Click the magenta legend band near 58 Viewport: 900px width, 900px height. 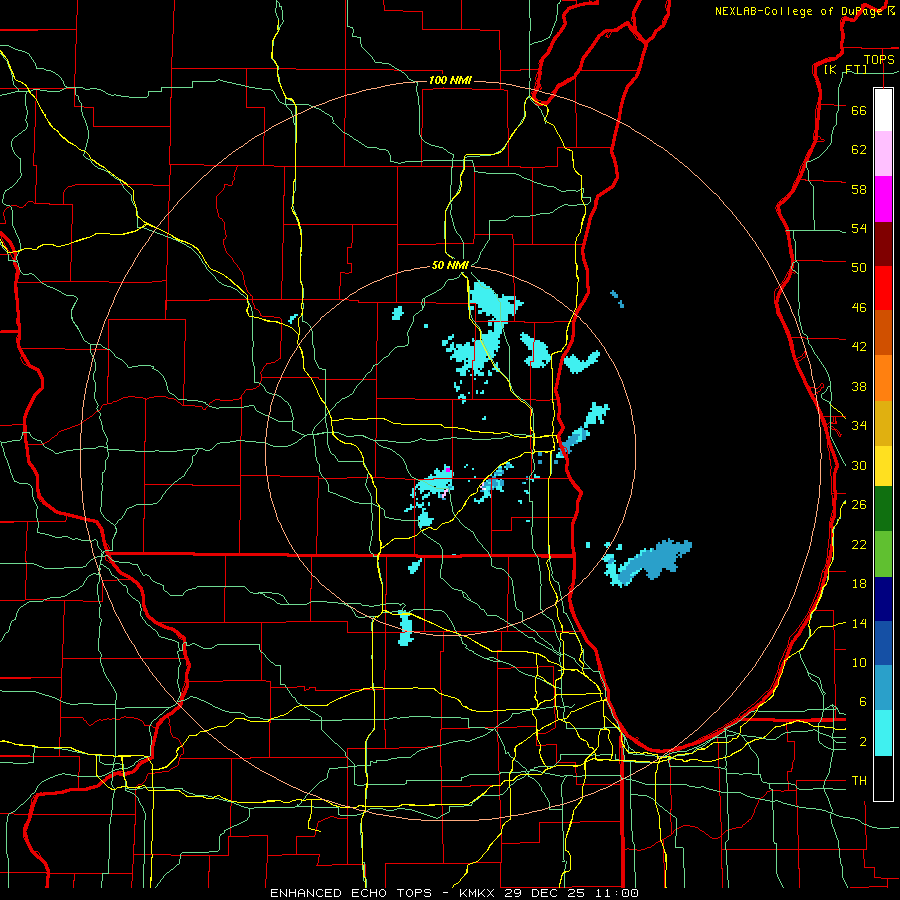[883, 199]
